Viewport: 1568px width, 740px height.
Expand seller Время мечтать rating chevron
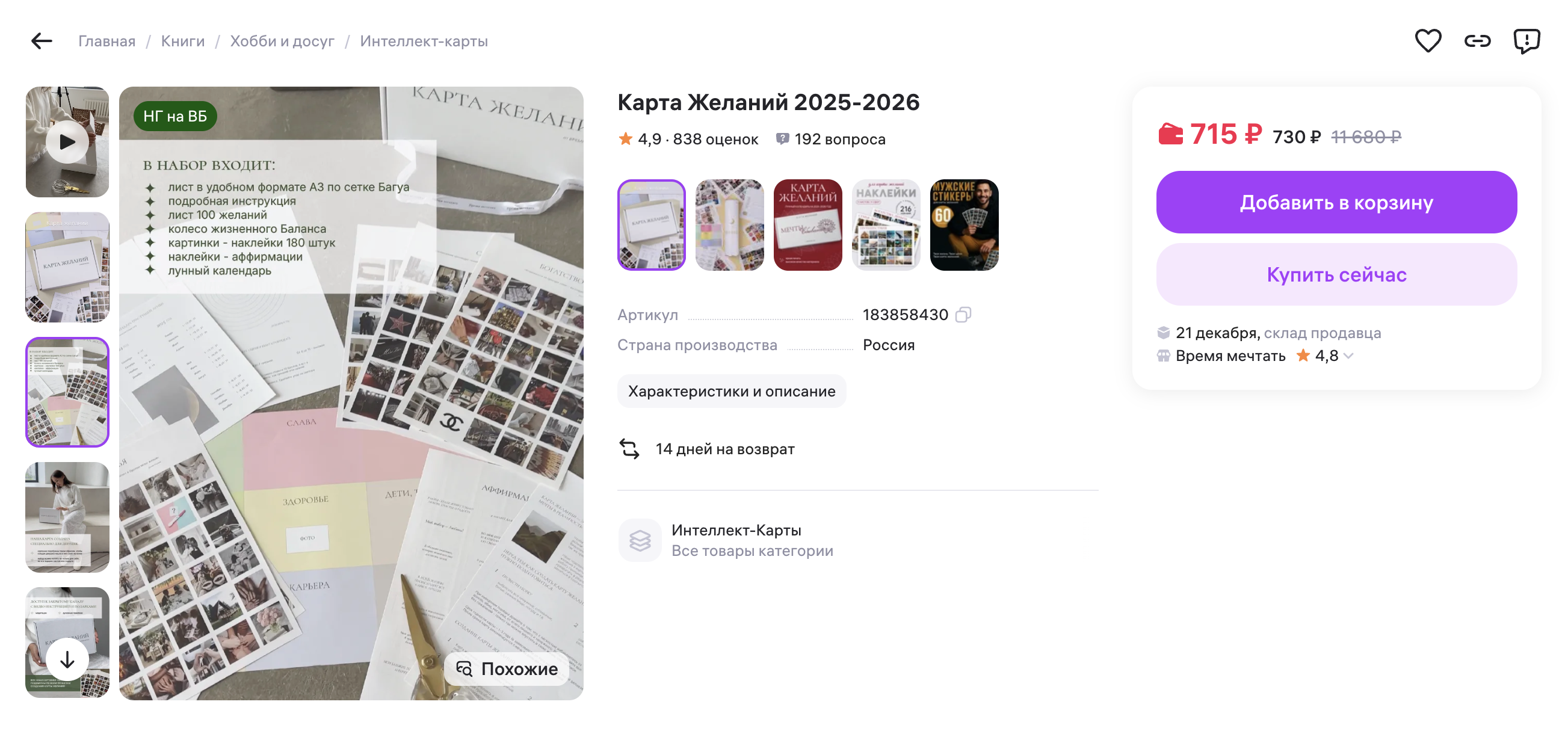click(1349, 356)
